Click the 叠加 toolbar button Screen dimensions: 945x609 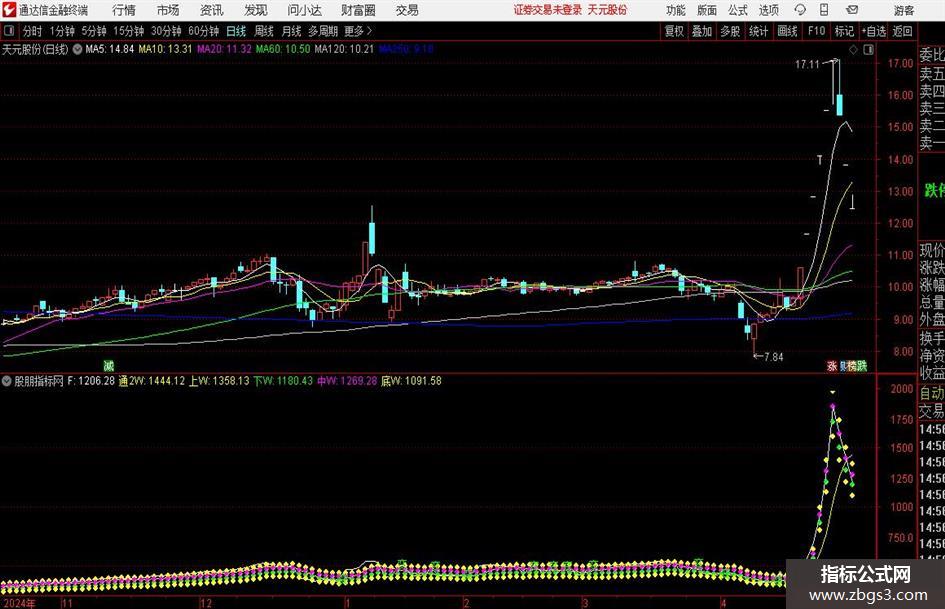click(x=702, y=31)
